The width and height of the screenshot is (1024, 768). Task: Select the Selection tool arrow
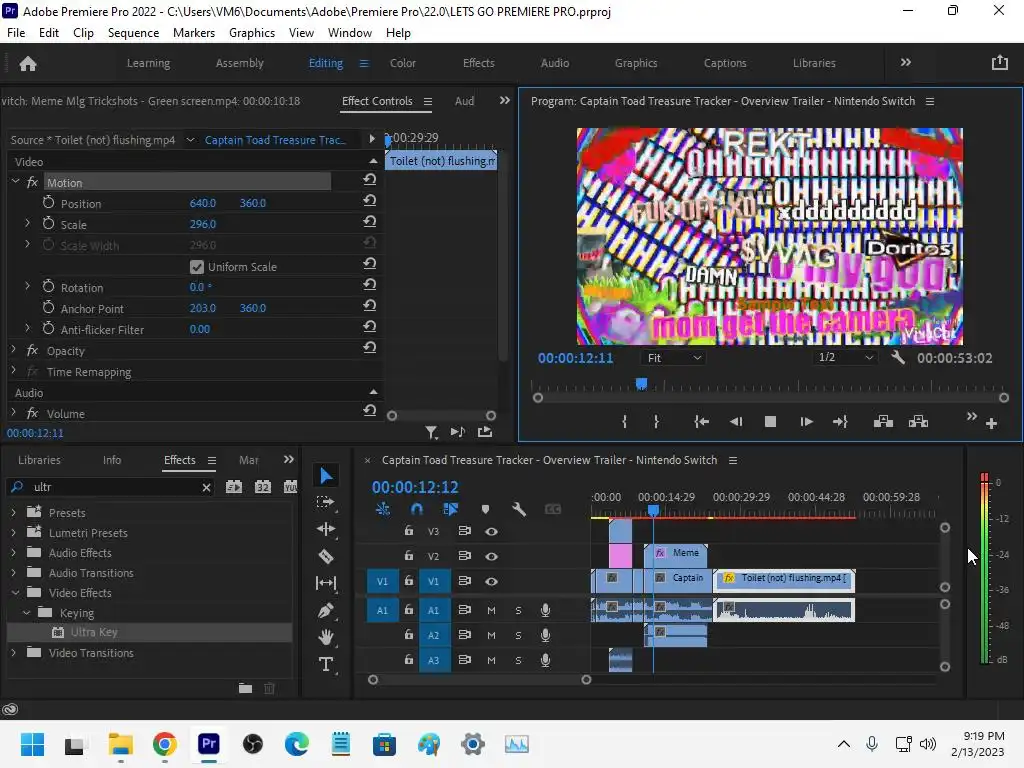pyautogui.click(x=326, y=476)
